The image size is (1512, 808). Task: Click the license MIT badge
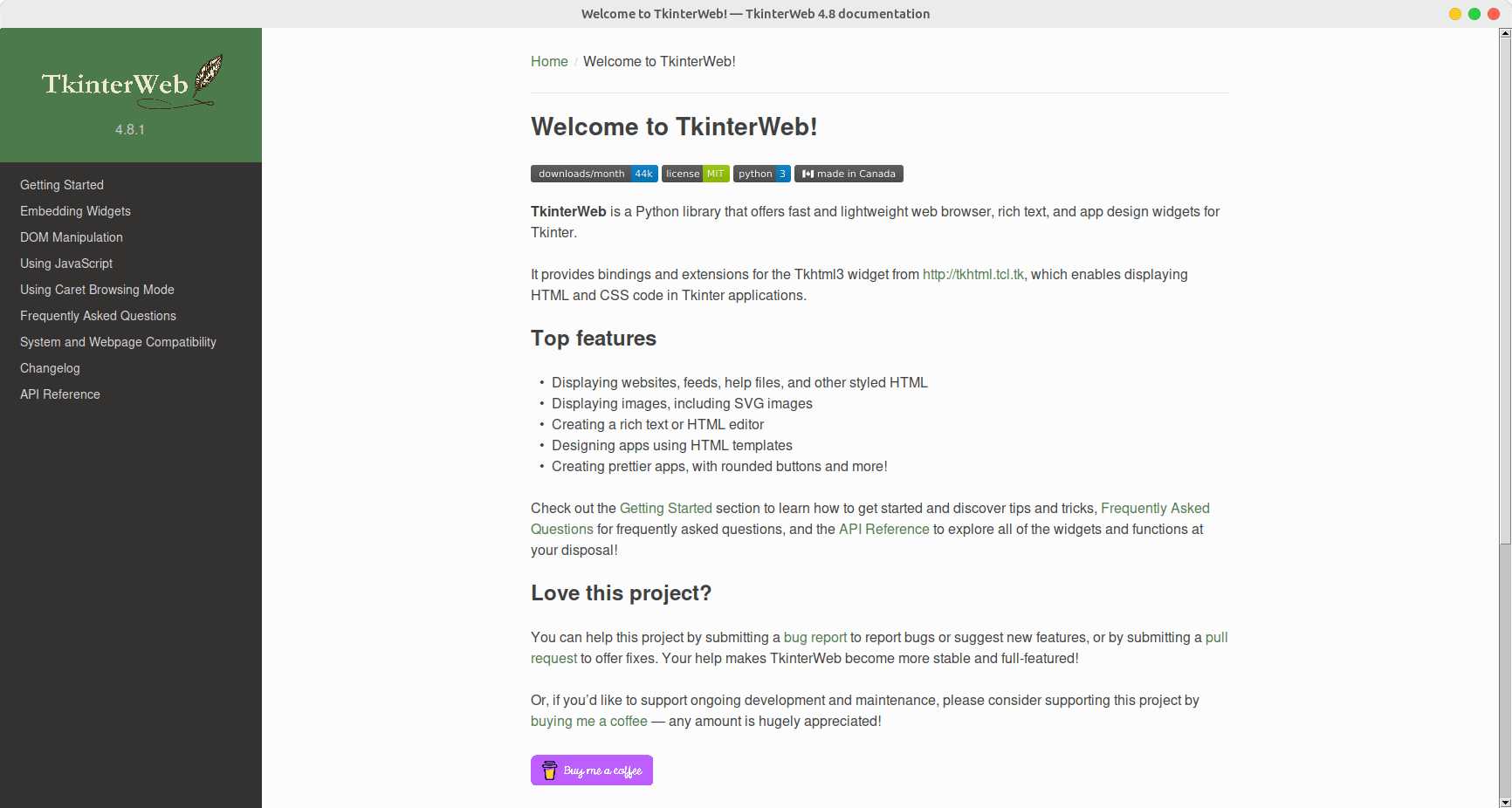point(696,174)
